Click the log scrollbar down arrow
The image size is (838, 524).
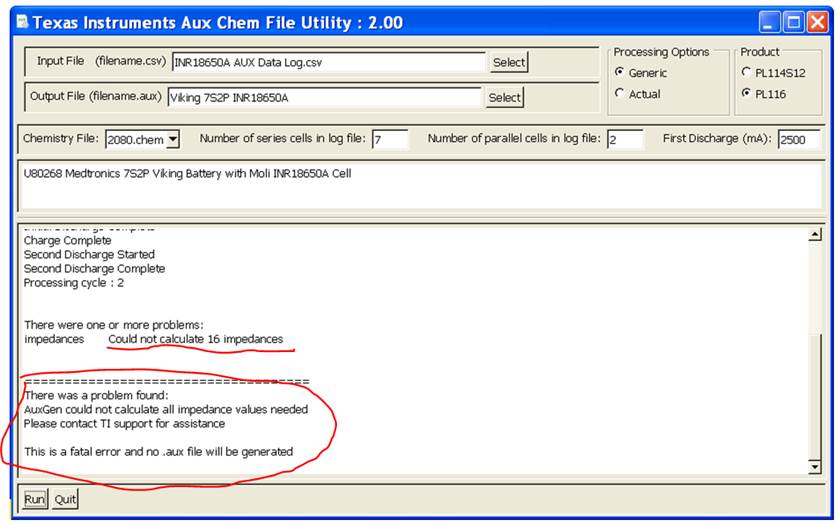tap(814, 467)
